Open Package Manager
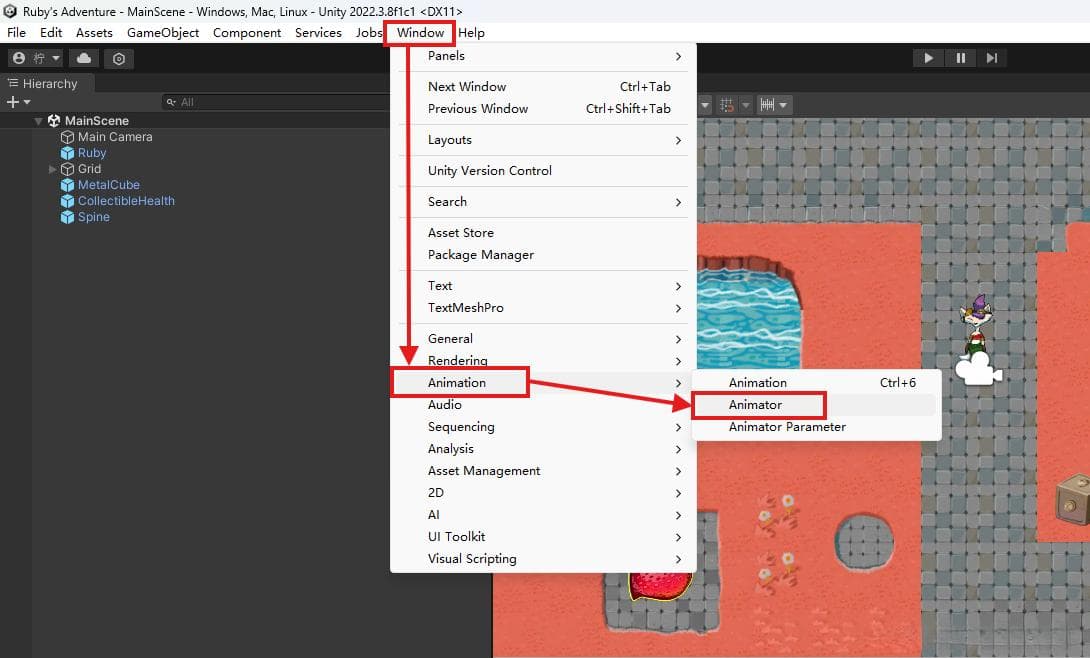 [x=543, y=255]
